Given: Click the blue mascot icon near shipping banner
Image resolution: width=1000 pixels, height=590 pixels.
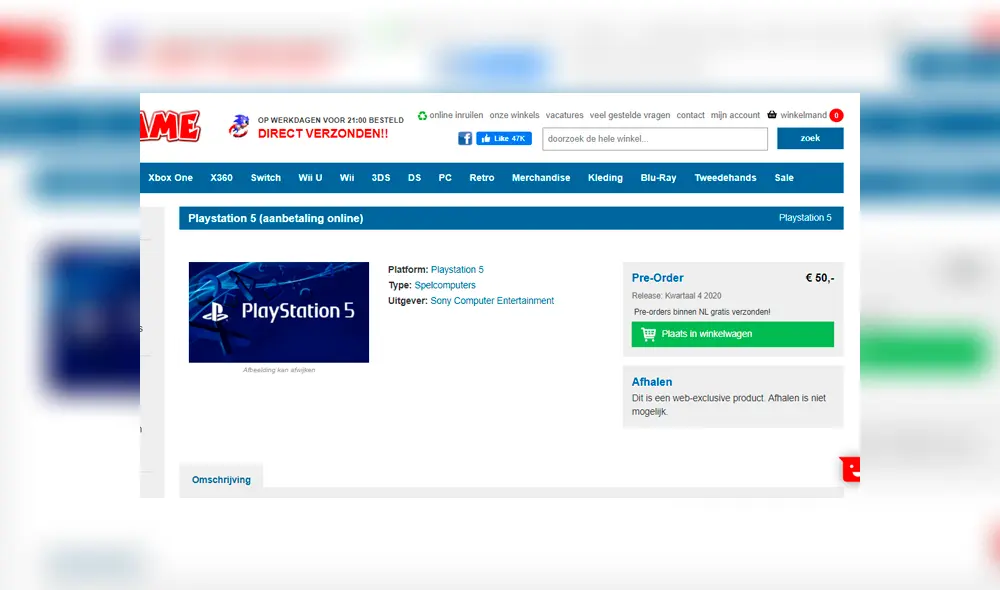Looking at the screenshot, I should 238,125.
